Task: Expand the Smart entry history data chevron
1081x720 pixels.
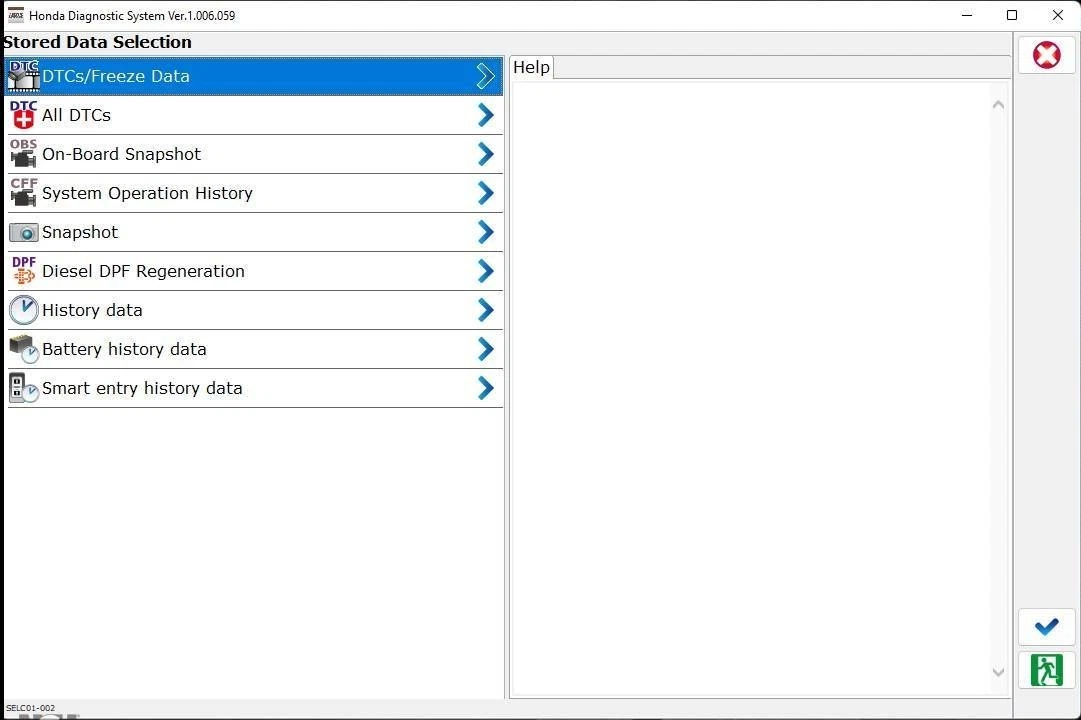Action: point(485,388)
